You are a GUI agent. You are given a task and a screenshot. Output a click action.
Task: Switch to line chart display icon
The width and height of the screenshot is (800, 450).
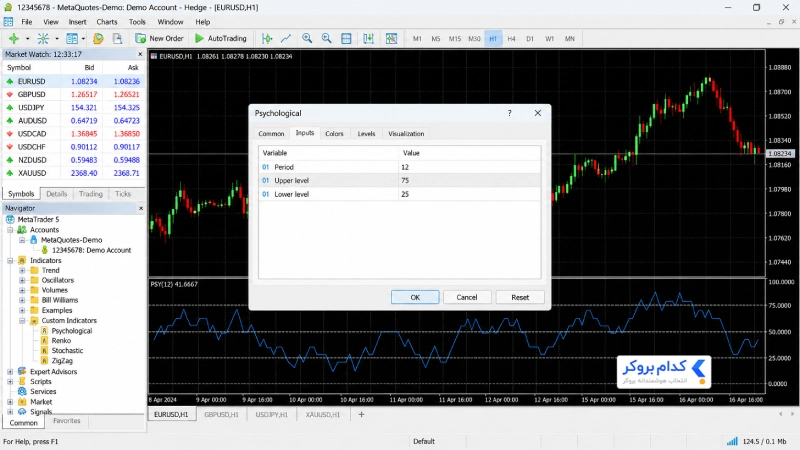[286, 38]
